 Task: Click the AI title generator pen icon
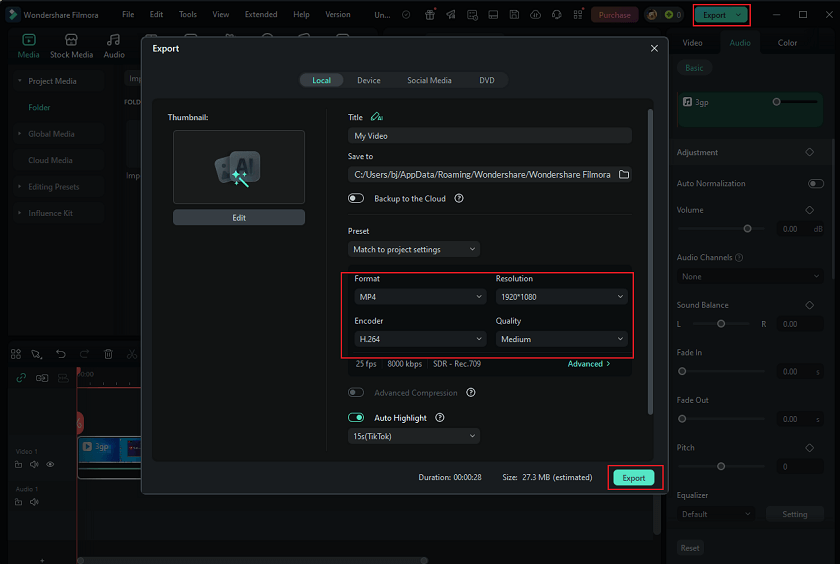[x=377, y=117]
